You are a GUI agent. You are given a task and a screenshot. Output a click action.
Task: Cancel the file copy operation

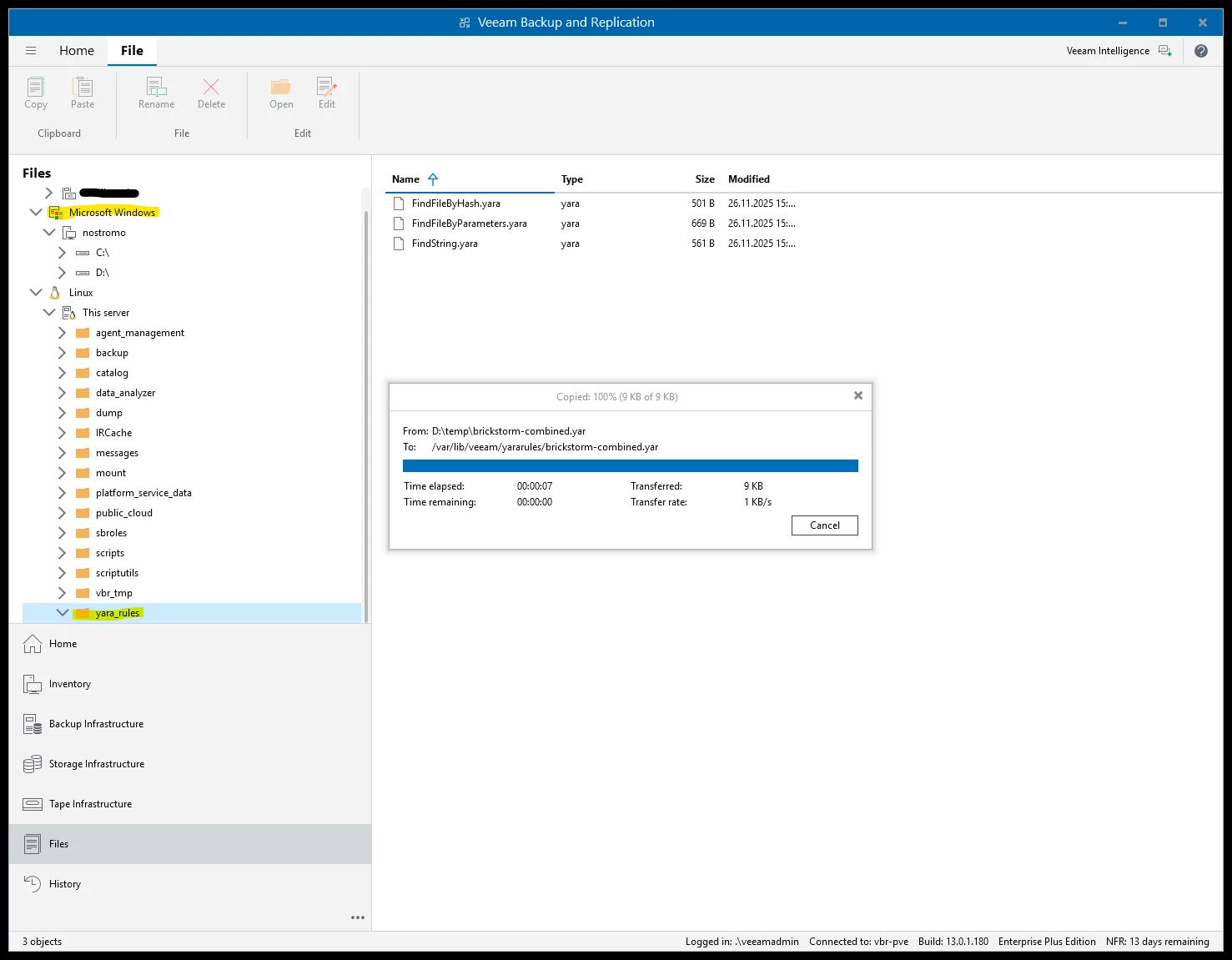tap(824, 525)
